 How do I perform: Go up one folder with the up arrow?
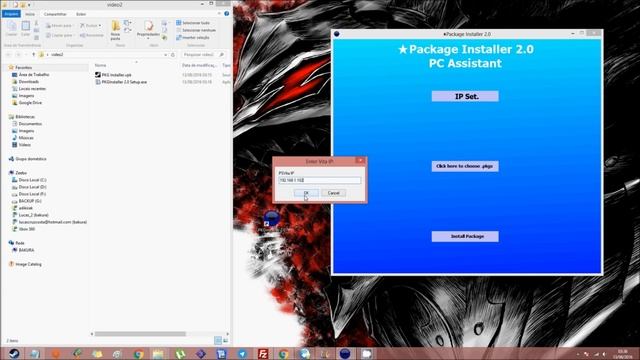tap(33, 54)
